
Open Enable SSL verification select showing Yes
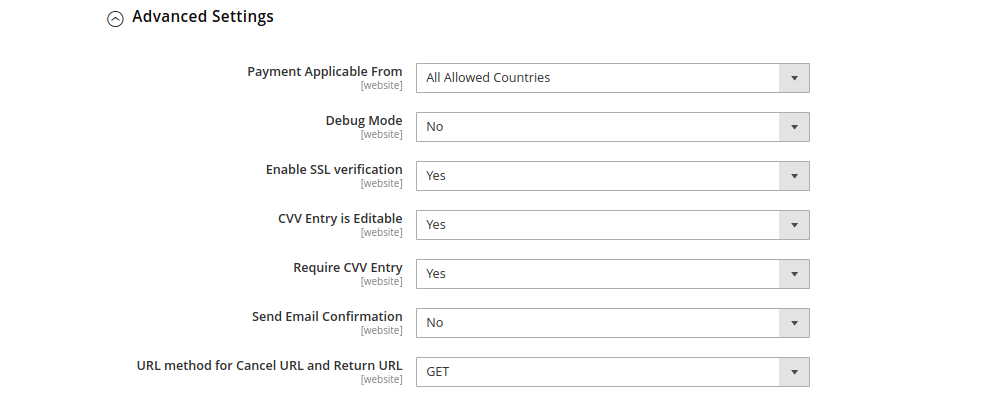click(x=597, y=176)
